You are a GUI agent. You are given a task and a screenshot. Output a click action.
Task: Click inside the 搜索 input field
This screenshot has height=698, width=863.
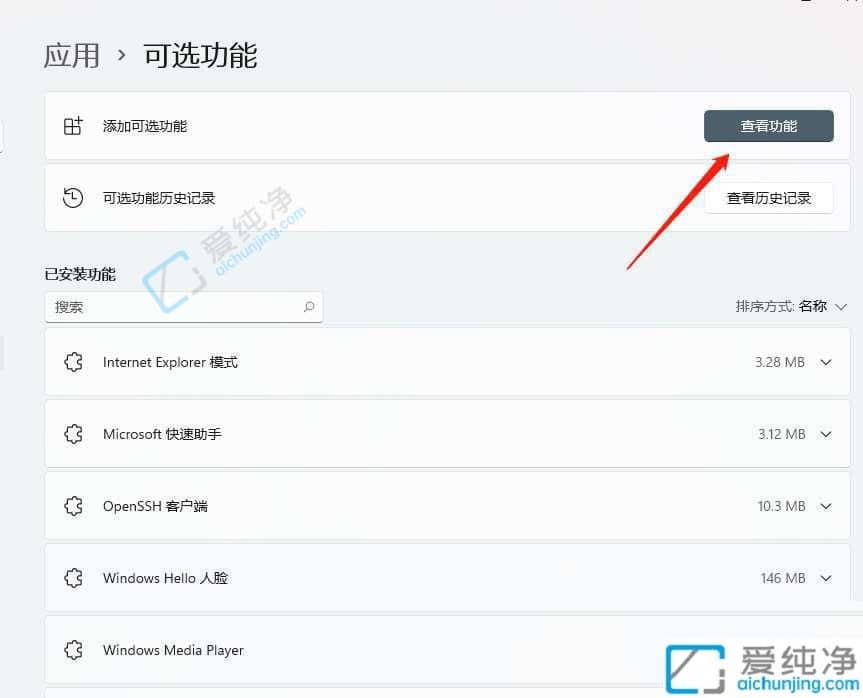[183, 307]
